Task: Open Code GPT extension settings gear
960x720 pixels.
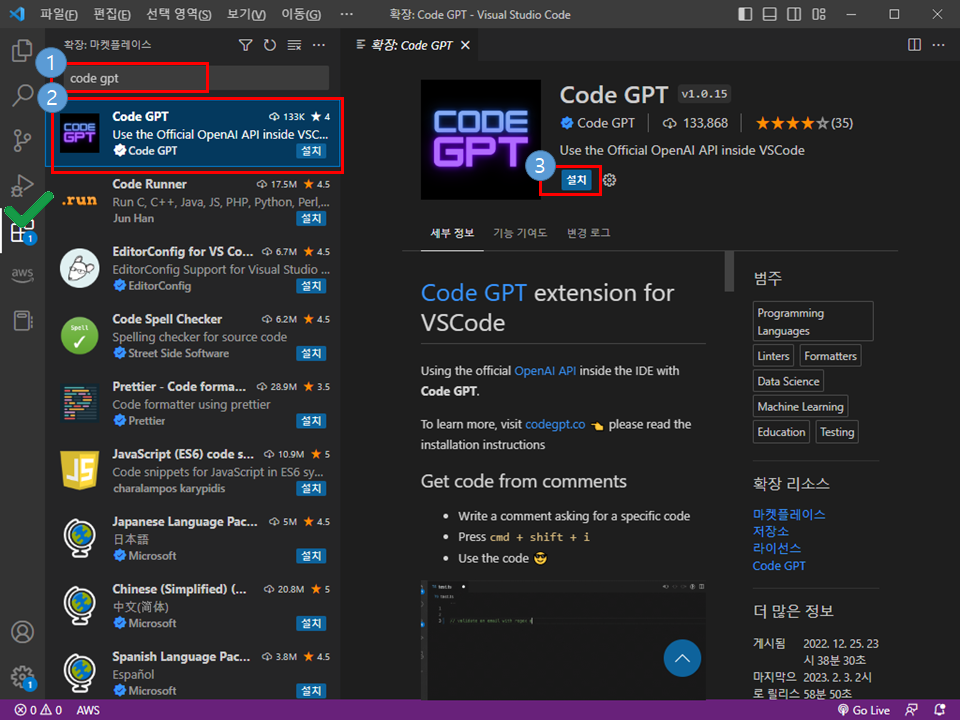Action: [609, 180]
